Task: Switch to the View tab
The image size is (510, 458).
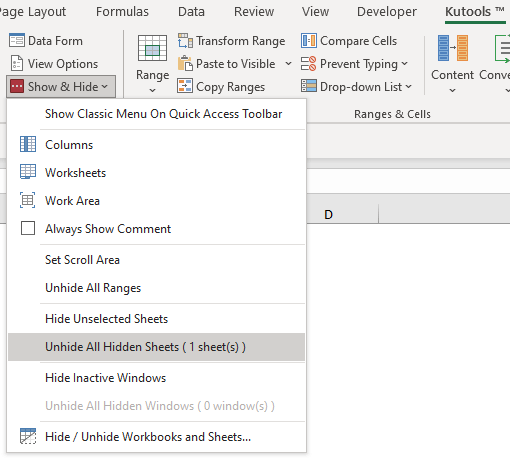Action: click(315, 12)
